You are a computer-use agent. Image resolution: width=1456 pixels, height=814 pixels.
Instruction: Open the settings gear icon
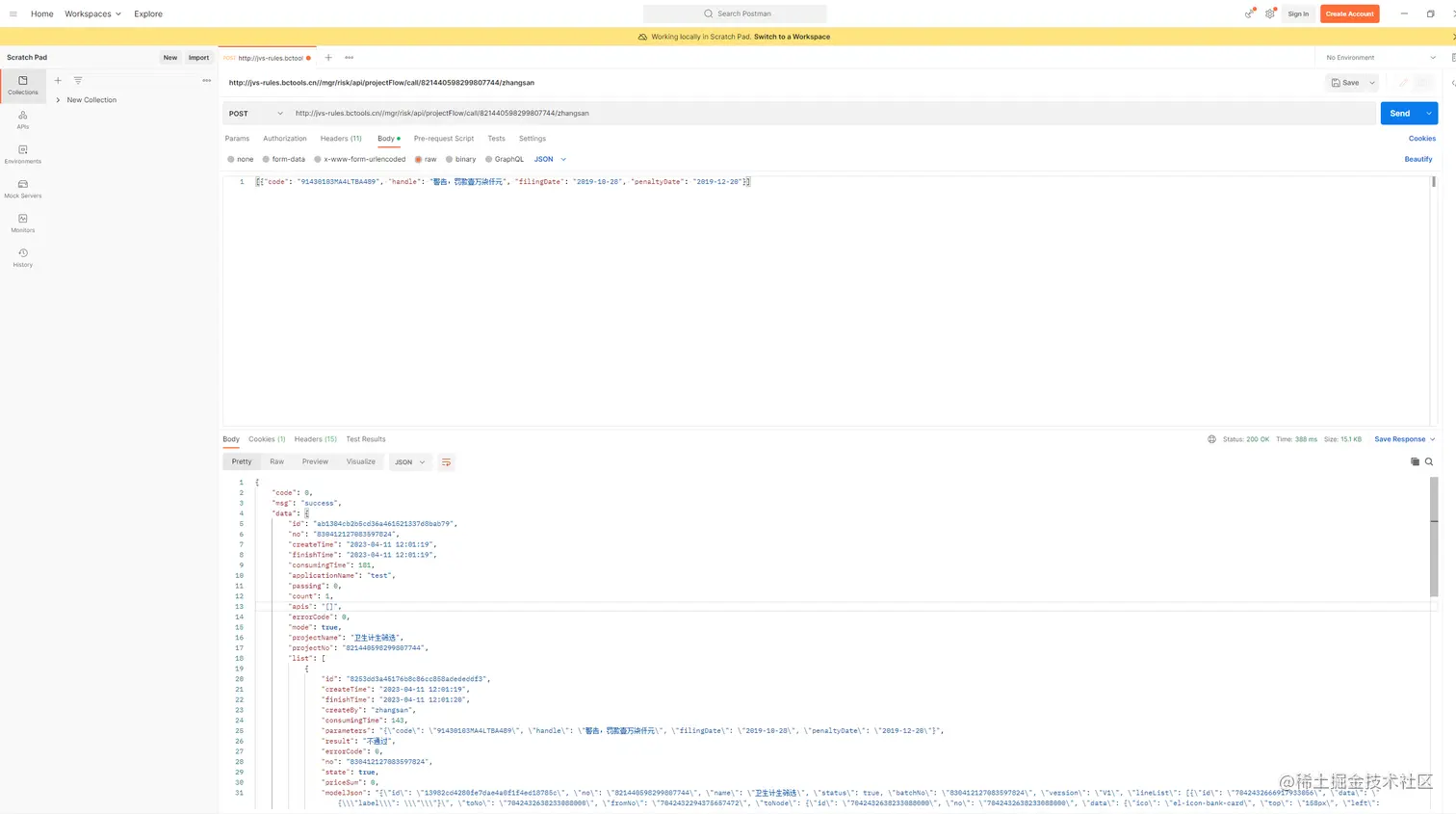coord(1270,13)
